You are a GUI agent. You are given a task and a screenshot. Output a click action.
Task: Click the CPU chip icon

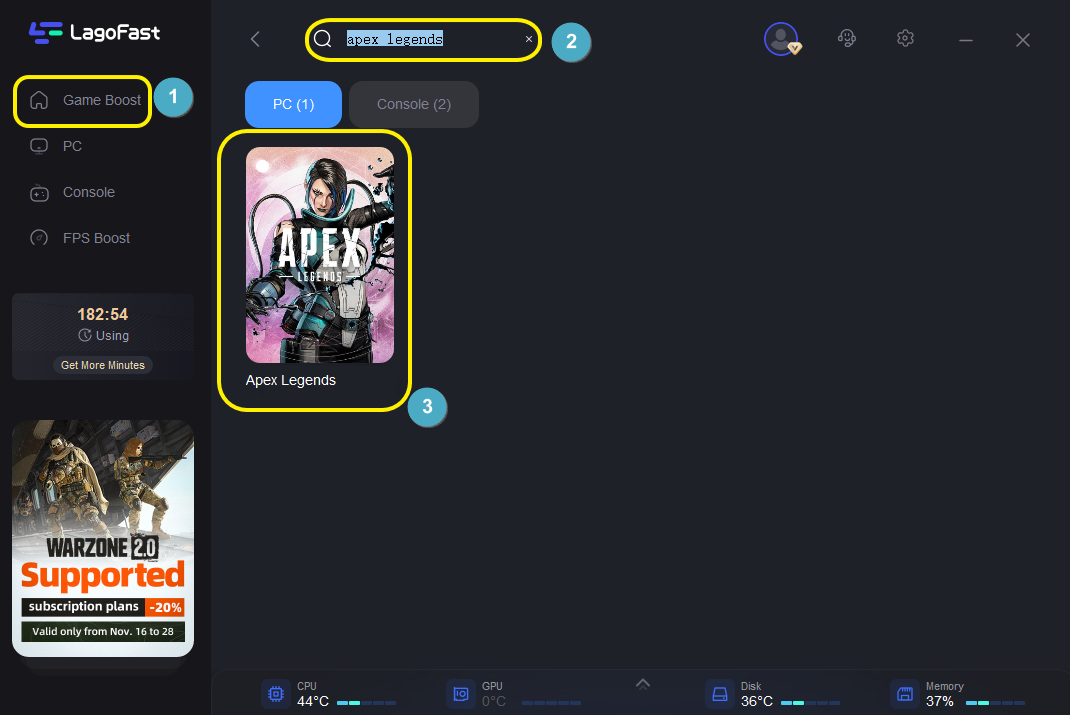pyautogui.click(x=276, y=694)
